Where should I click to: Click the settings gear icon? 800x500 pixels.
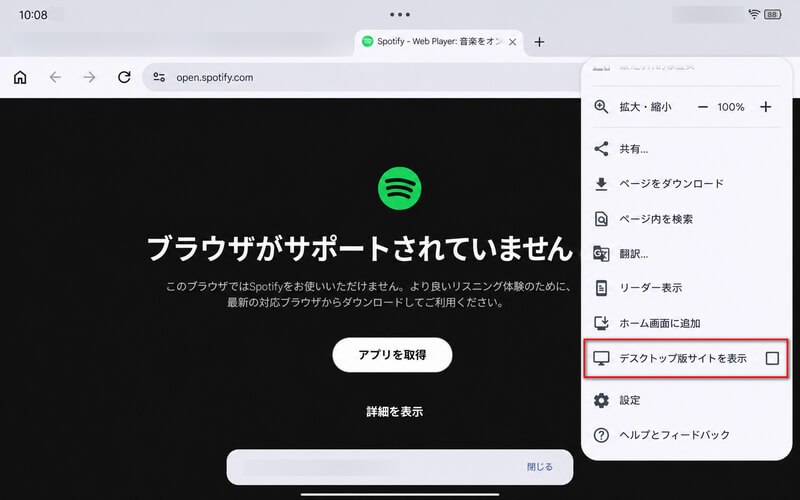[601, 401]
